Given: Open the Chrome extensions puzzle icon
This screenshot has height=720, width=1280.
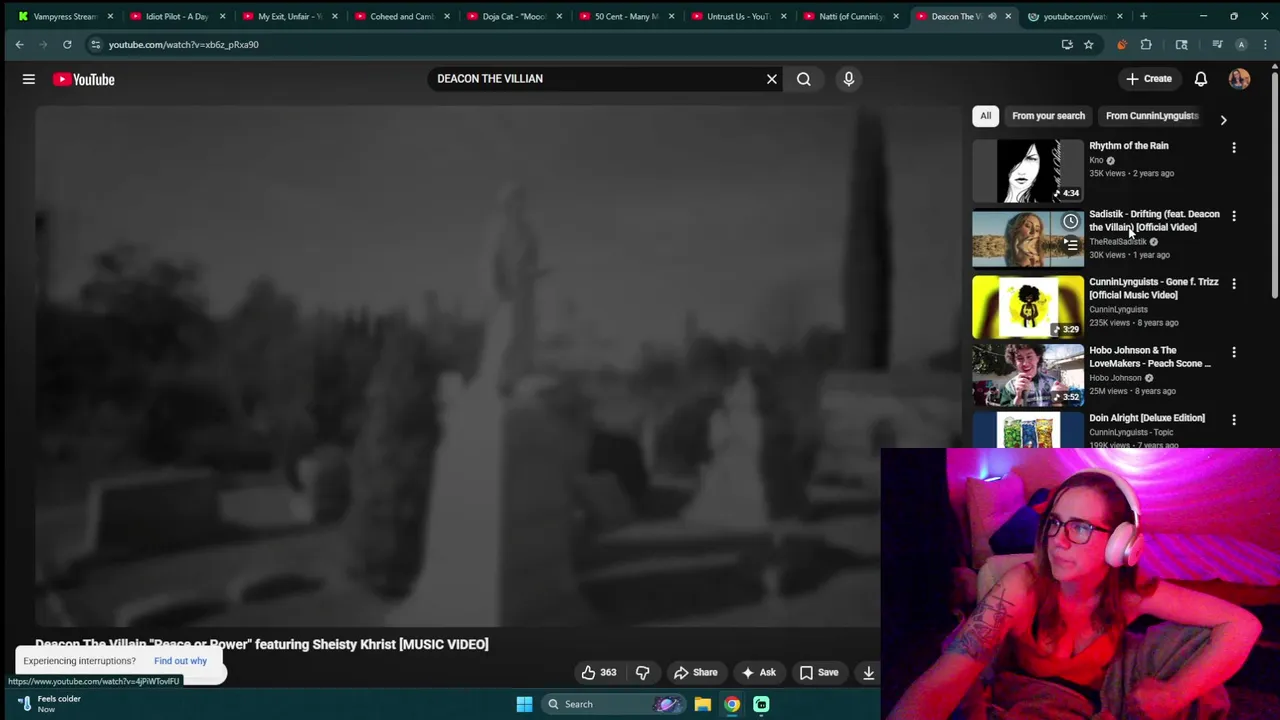Looking at the screenshot, I should (x=1146, y=45).
